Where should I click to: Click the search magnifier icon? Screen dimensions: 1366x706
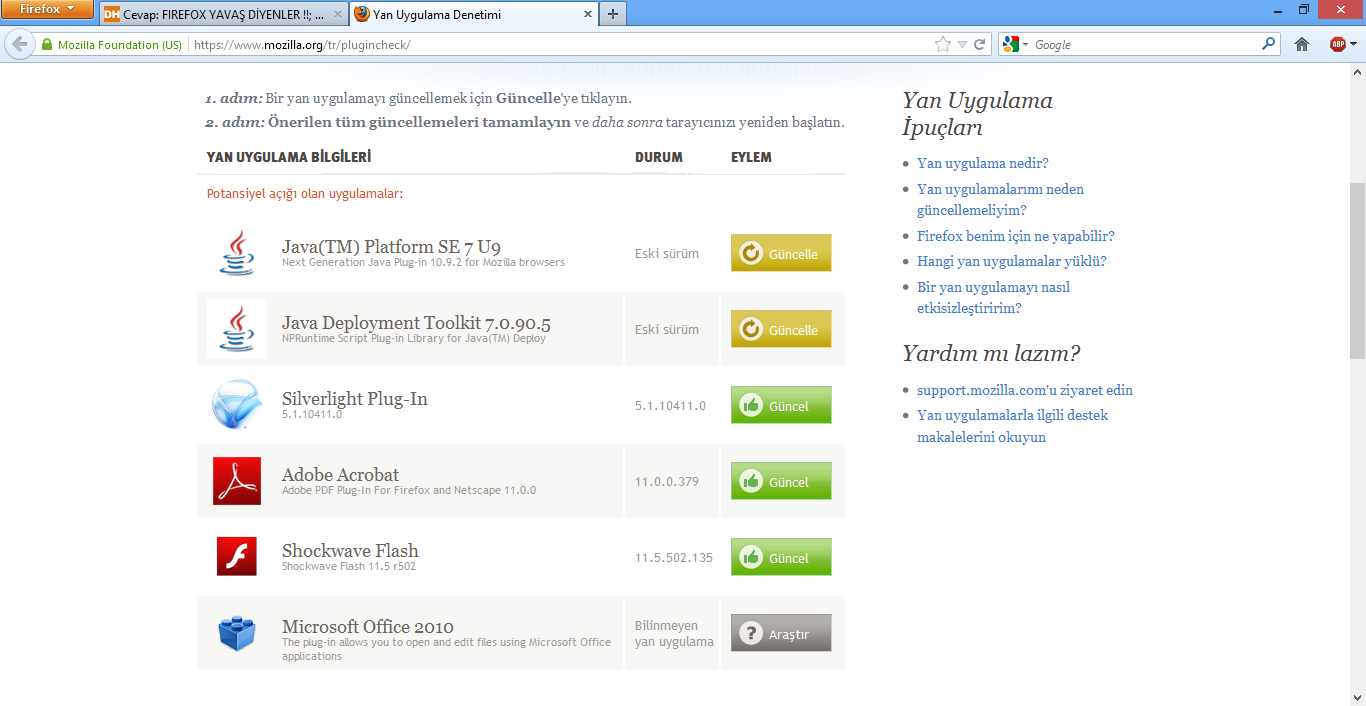[1269, 45]
